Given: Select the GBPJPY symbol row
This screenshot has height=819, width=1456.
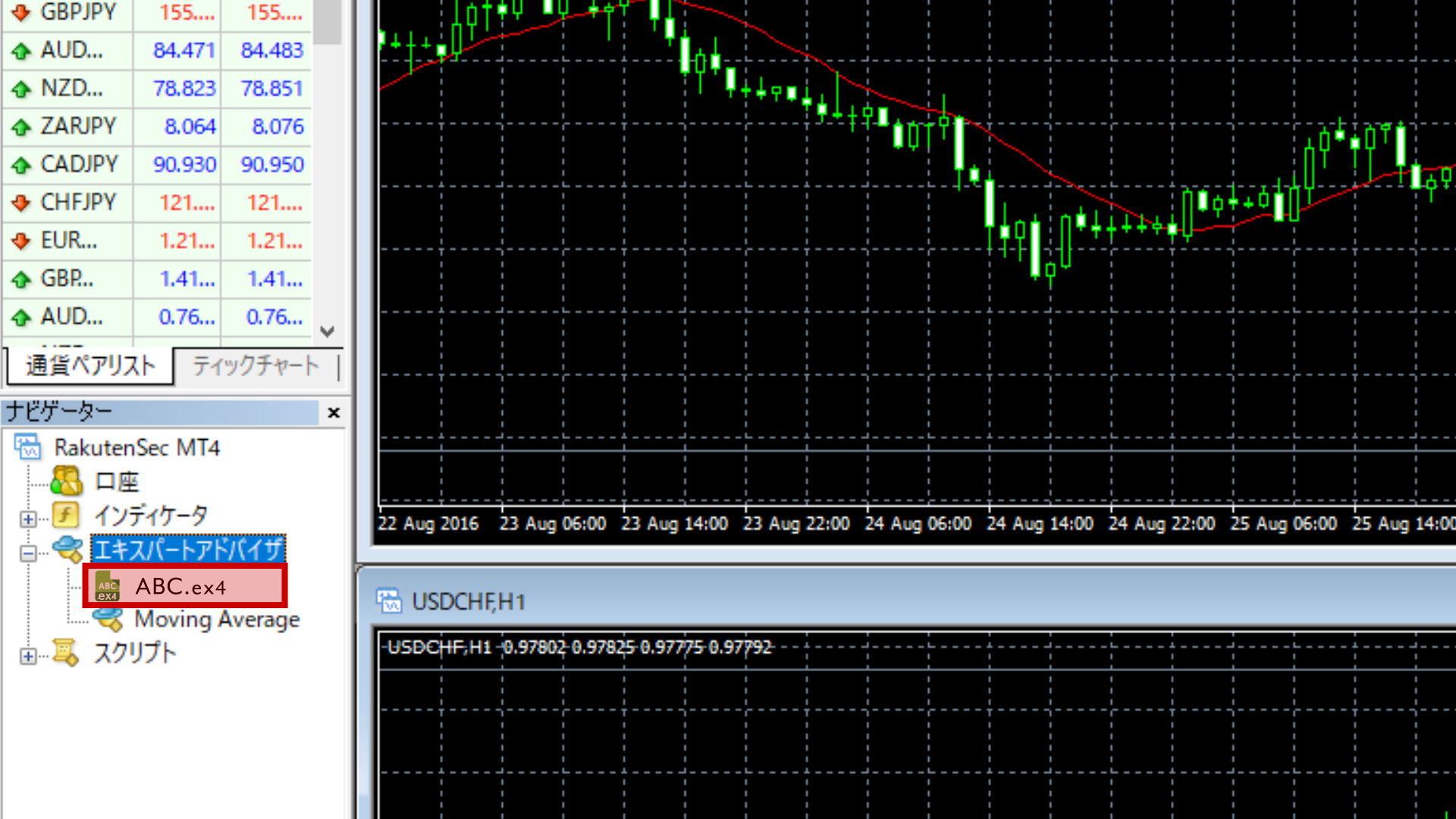Looking at the screenshot, I should [x=157, y=13].
